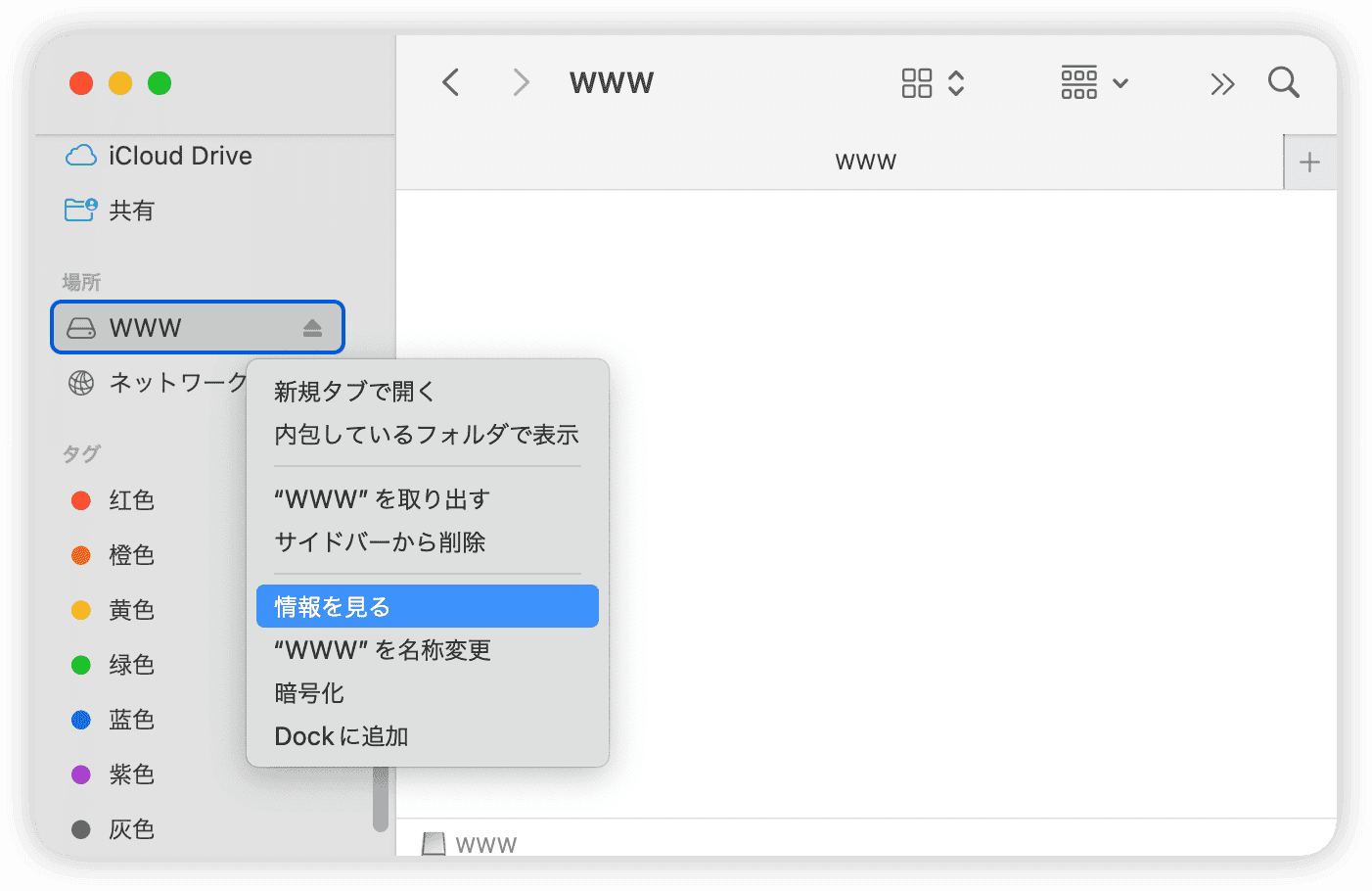Click the WWW drive icon in sidebar
This screenshot has width=1372, height=891.
tap(81, 328)
